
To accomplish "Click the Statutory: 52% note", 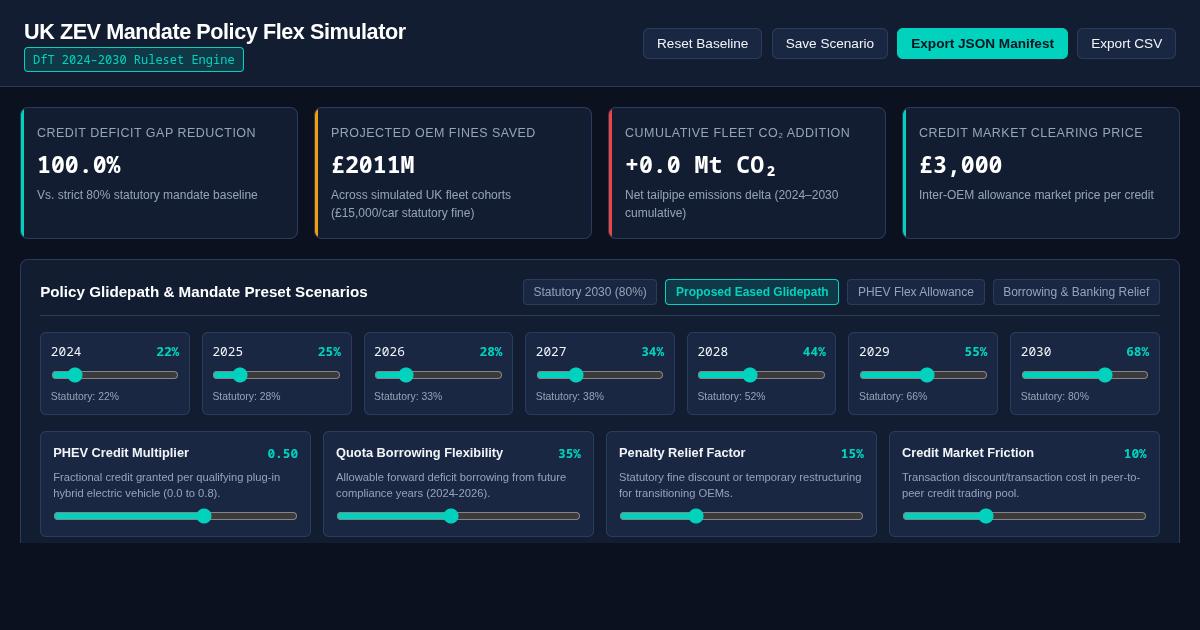I will pos(731,396).
